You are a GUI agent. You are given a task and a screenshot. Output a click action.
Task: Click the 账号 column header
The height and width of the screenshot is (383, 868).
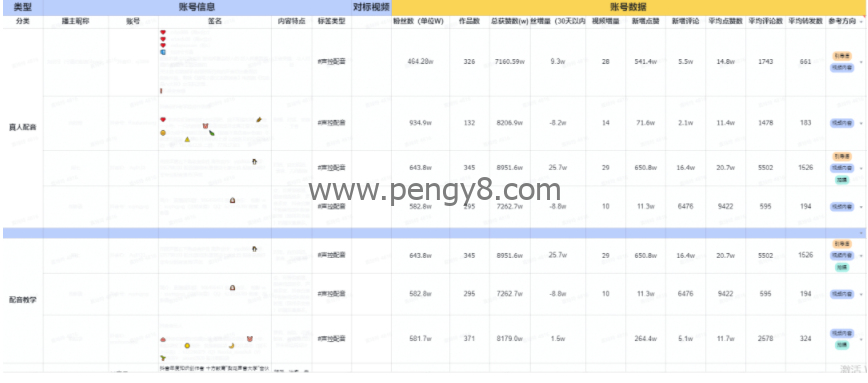133,22
